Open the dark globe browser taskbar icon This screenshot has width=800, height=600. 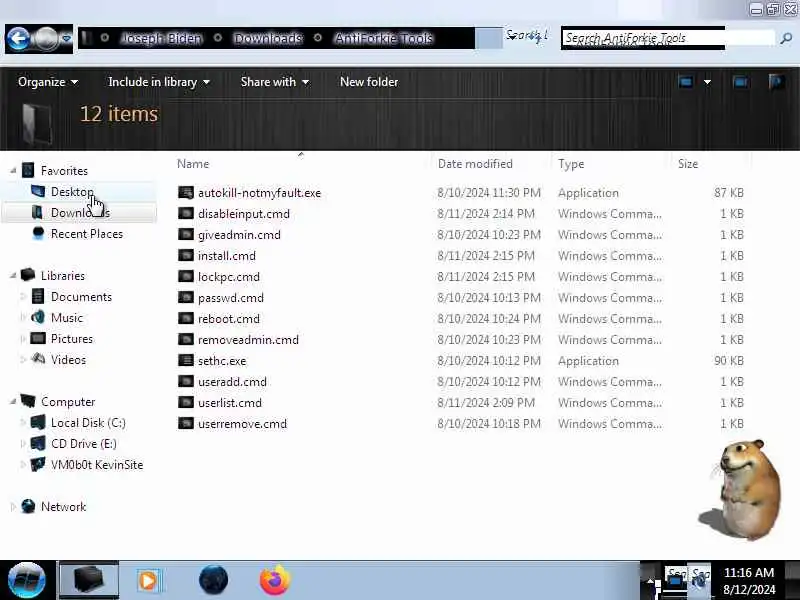(213, 580)
